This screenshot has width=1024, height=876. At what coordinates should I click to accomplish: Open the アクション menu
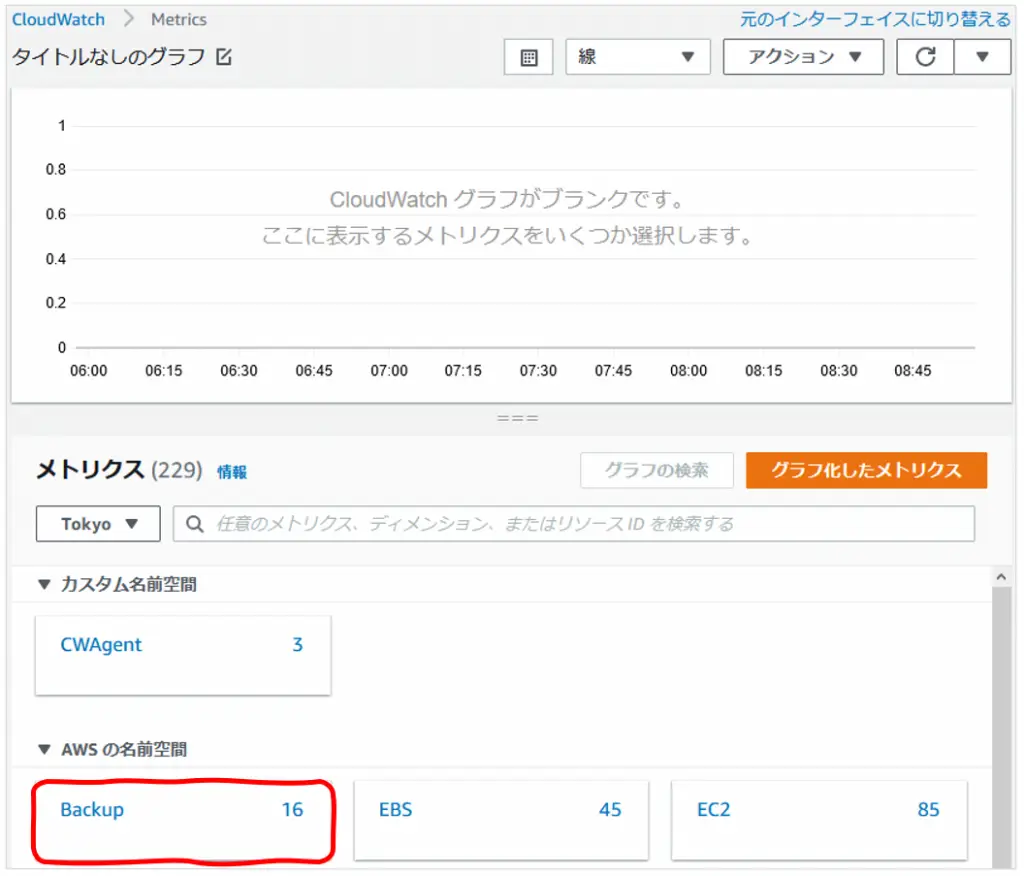click(x=803, y=57)
